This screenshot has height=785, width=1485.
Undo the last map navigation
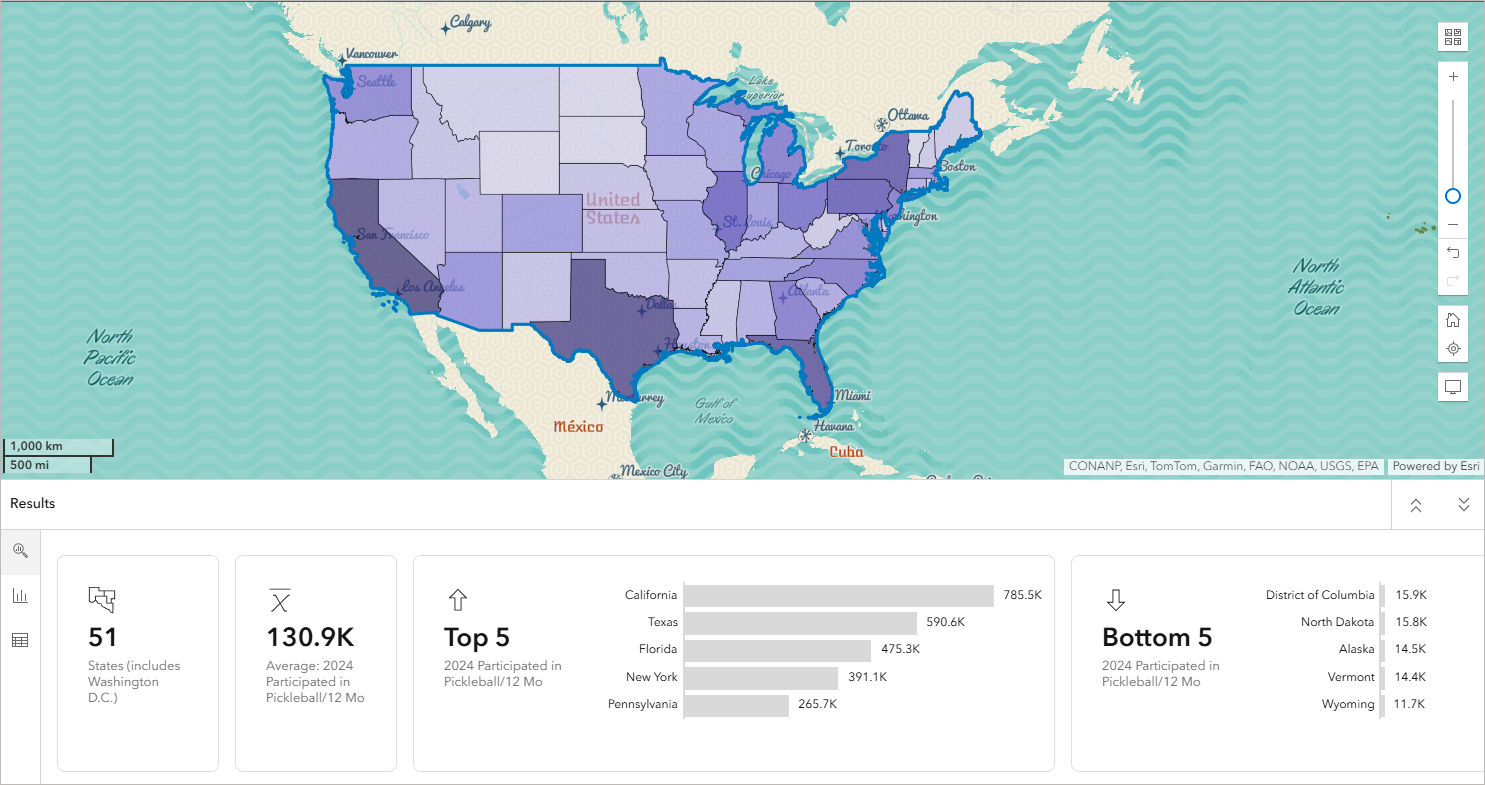pyautogui.click(x=1452, y=253)
